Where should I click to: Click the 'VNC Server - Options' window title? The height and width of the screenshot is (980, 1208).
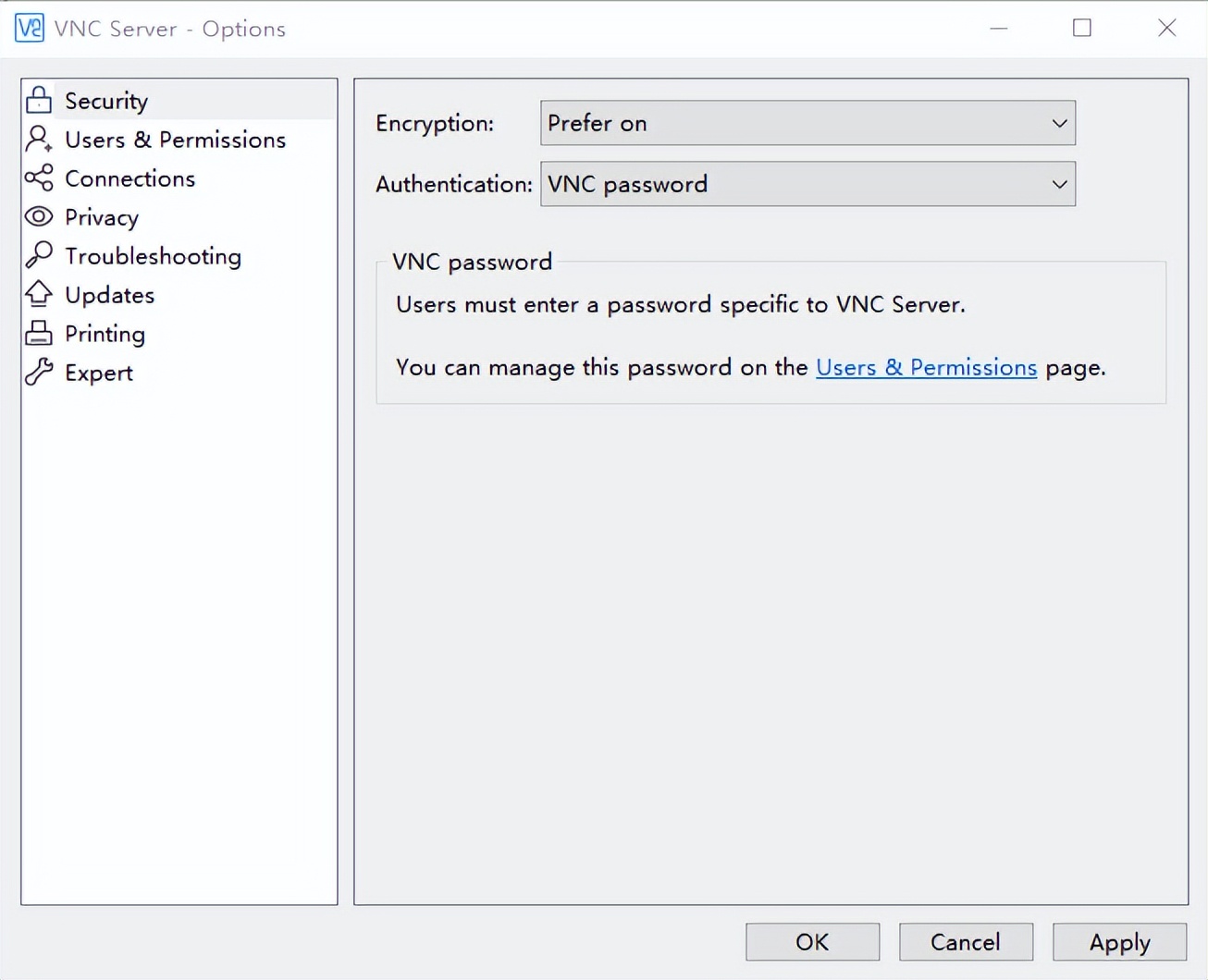pos(170,29)
